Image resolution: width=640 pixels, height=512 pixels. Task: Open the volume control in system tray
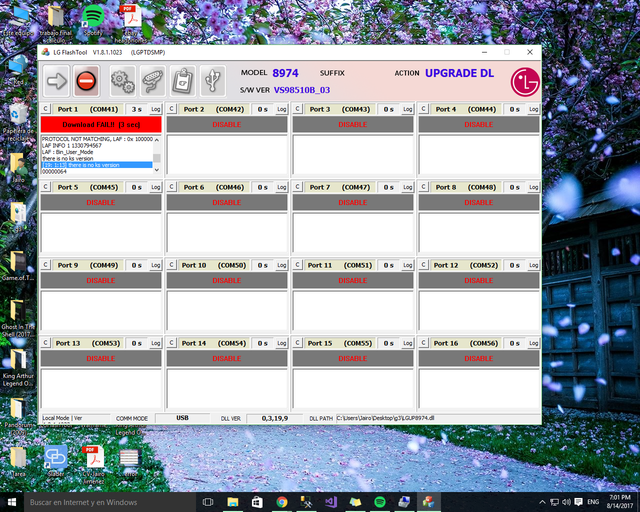567,502
